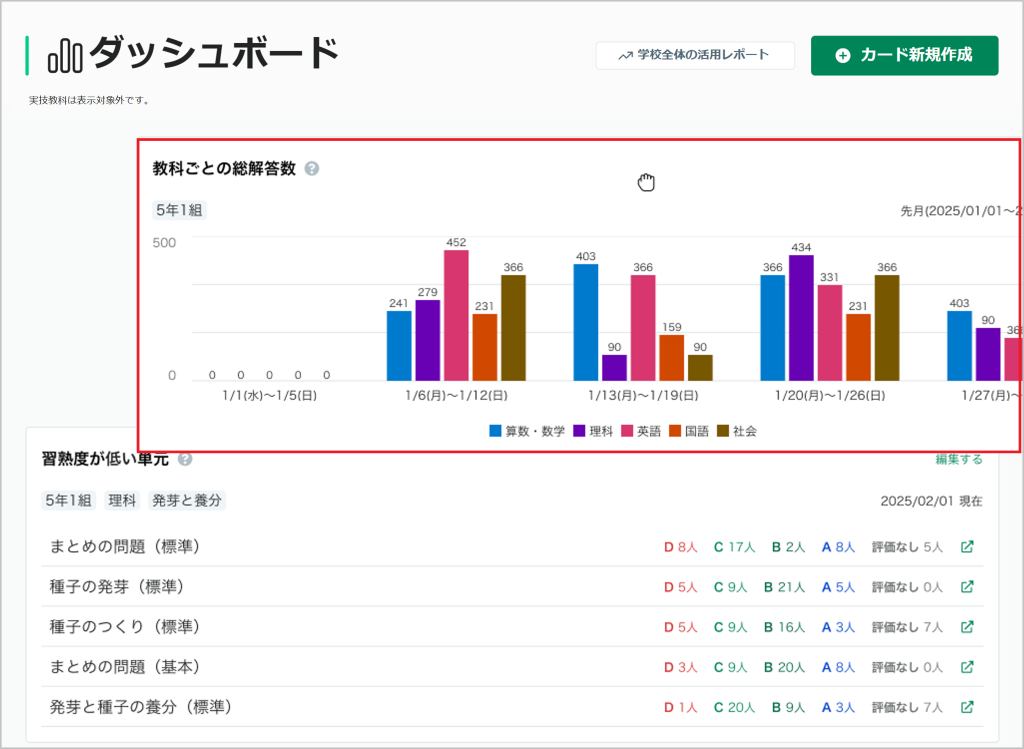The image size is (1024, 749).
Task: Click the 434 理科 bar for 1/20 week
Action: point(801,318)
